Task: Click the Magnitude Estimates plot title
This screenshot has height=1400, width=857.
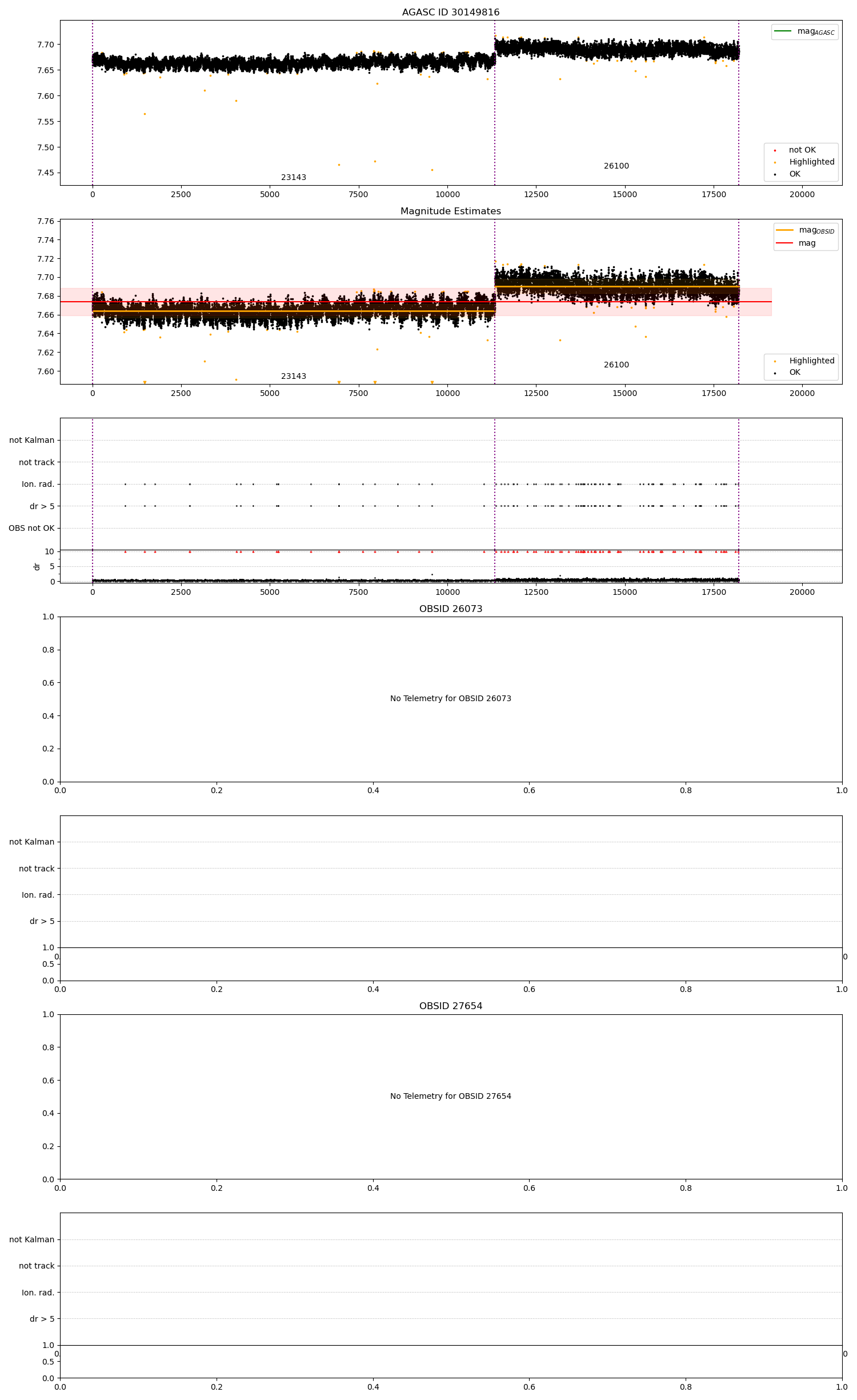Action: [450, 211]
